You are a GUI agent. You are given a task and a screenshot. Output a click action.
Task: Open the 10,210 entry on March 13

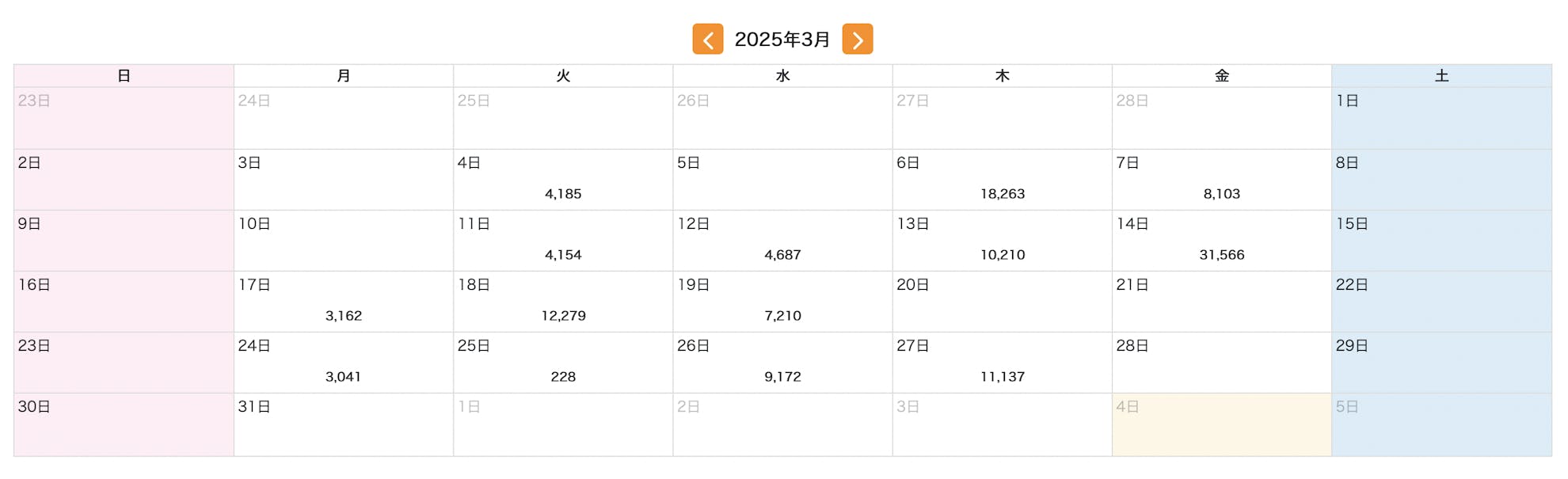(x=1002, y=255)
